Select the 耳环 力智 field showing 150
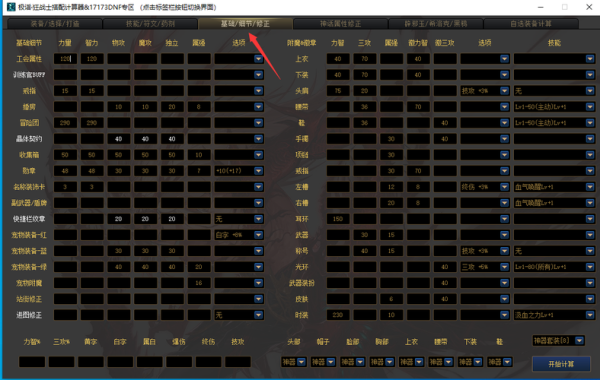Viewport: 600px width, 380px height. click(338, 219)
